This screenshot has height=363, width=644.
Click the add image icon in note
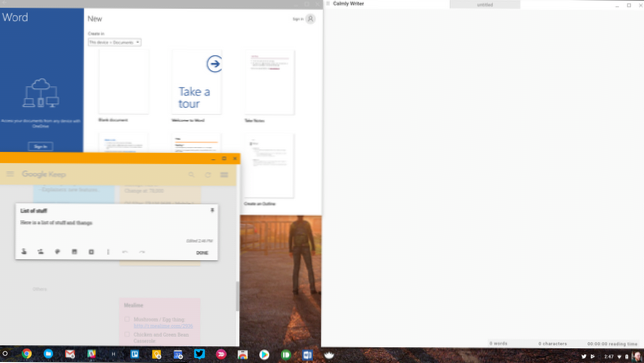(74, 252)
